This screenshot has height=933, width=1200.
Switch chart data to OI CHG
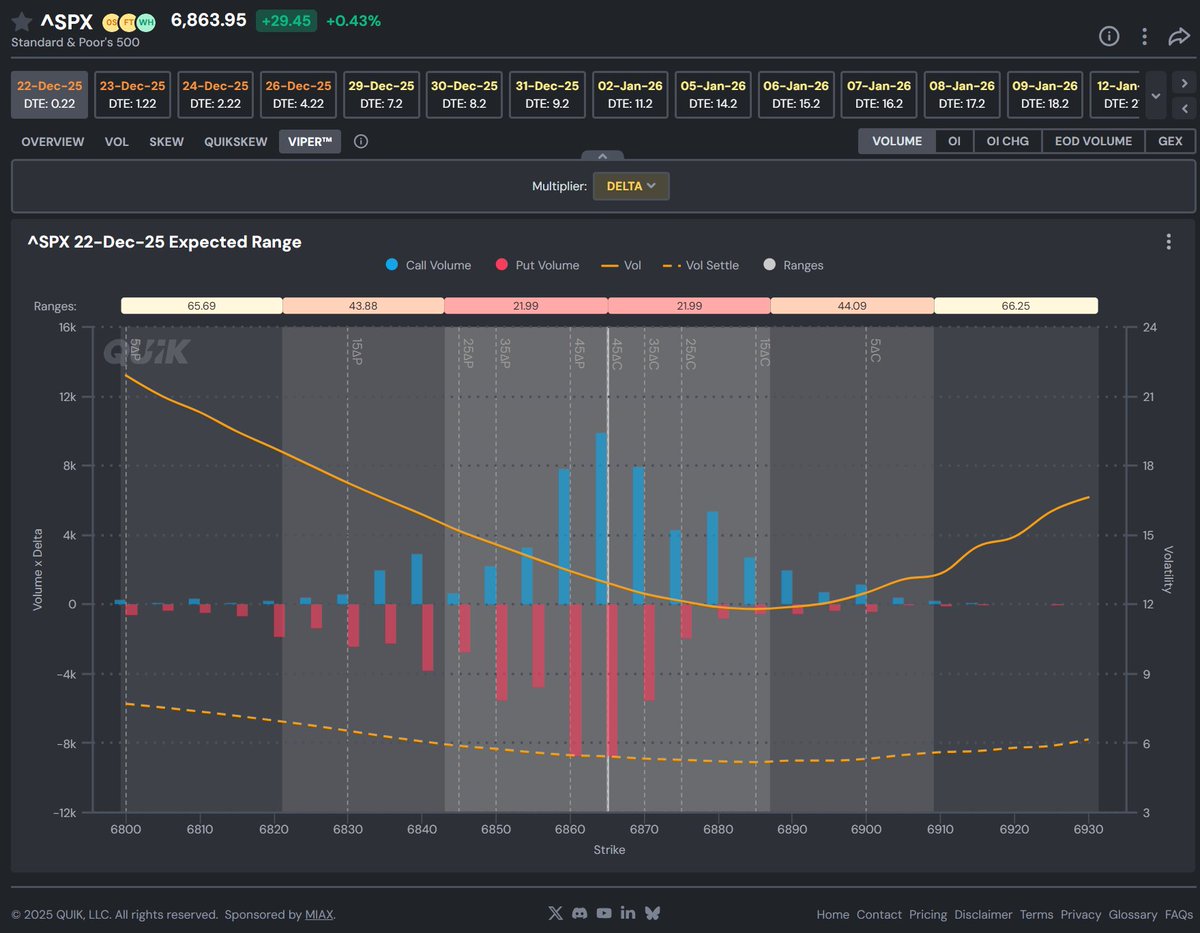pyautogui.click(x=1007, y=141)
